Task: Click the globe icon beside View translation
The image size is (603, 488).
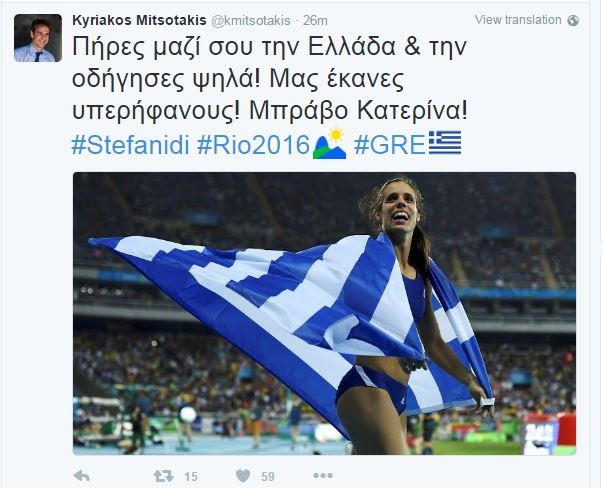Action: pyautogui.click(x=573, y=20)
